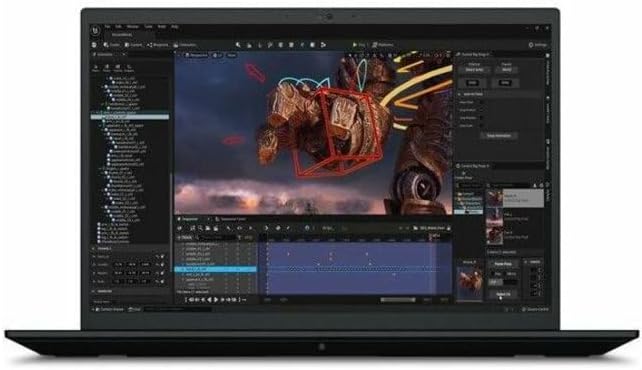Click the large selected pose preview thumbnail
The image size is (642, 370).
click(x=469, y=283)
